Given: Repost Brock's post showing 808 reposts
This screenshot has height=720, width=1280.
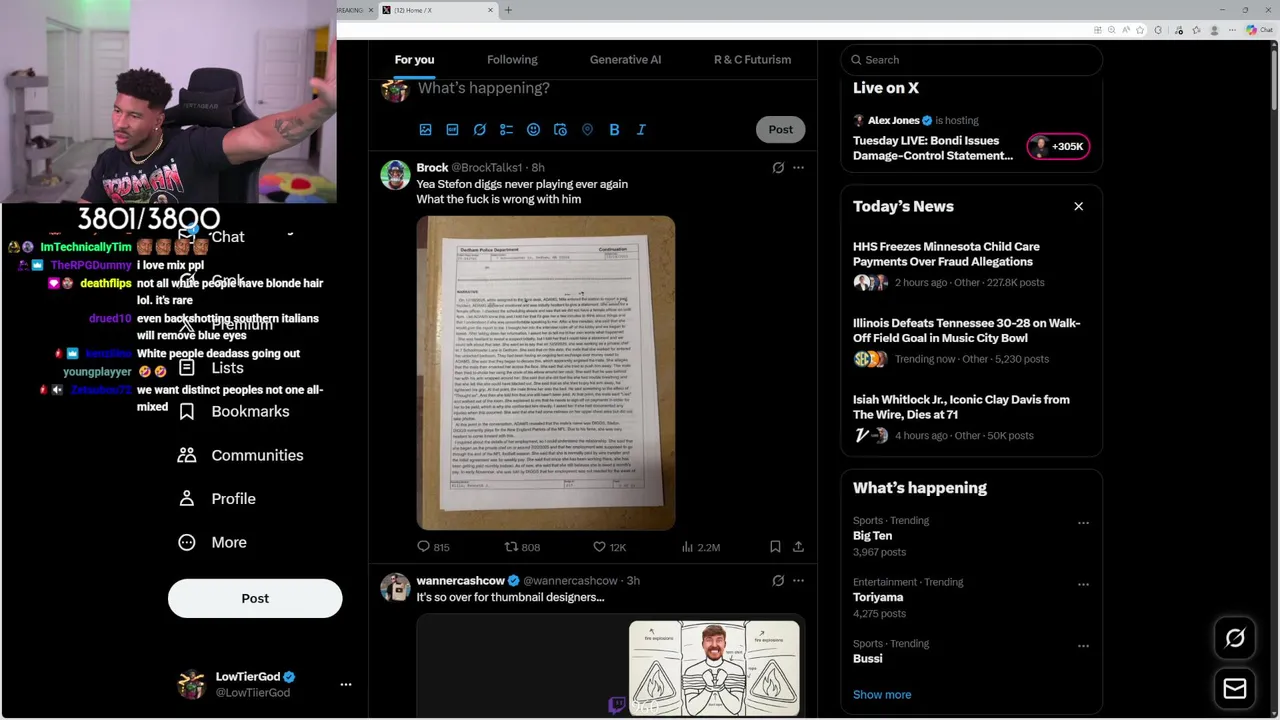Looking at the screenshot, I should 522,547.
